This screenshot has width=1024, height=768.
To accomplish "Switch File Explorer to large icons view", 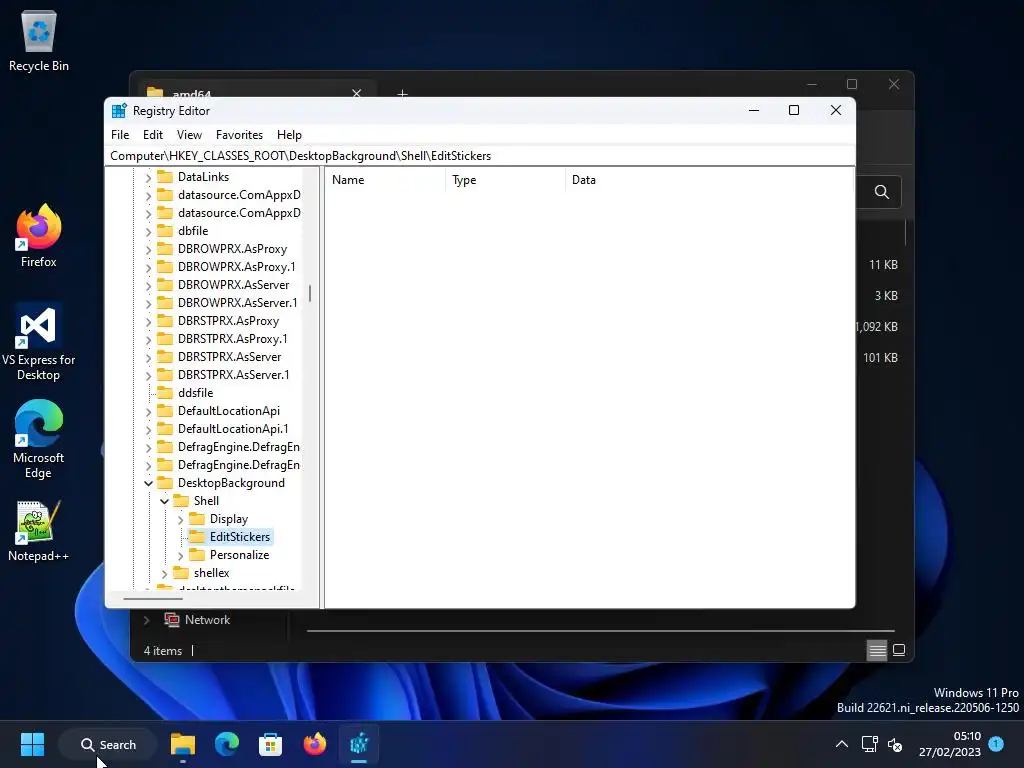I will 899,650.
